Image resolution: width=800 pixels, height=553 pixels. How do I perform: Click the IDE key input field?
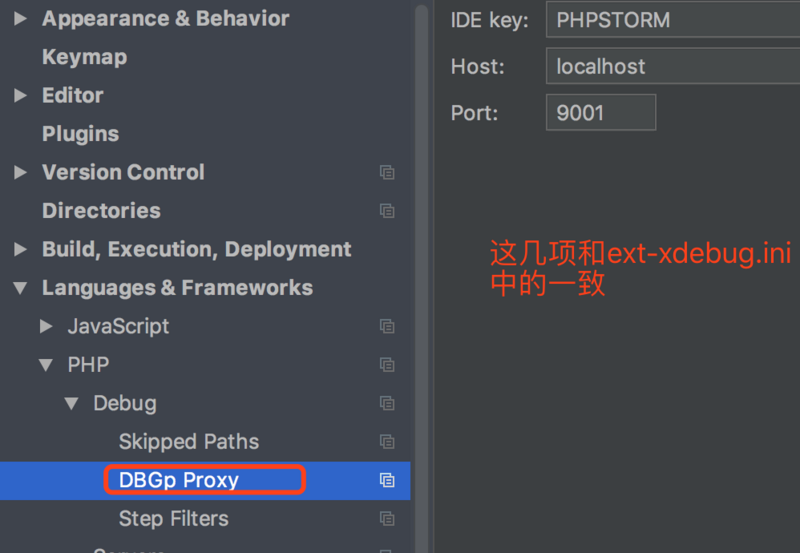672,20
